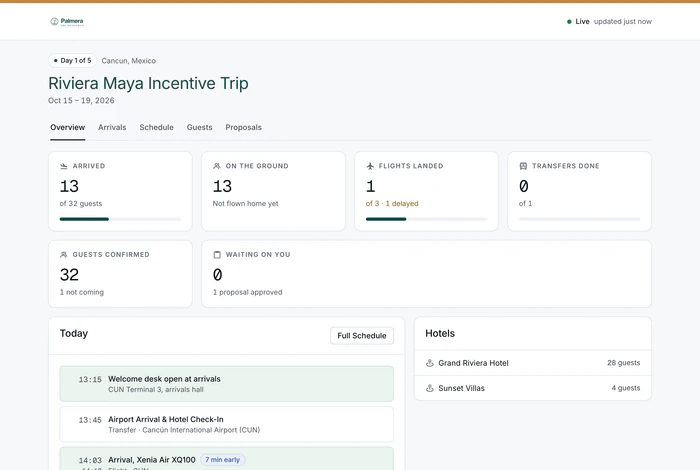Select the Welcome desk open at arrivals event
Screen dimensions: 700x470
pyautogui.click(x=227, y=384)
